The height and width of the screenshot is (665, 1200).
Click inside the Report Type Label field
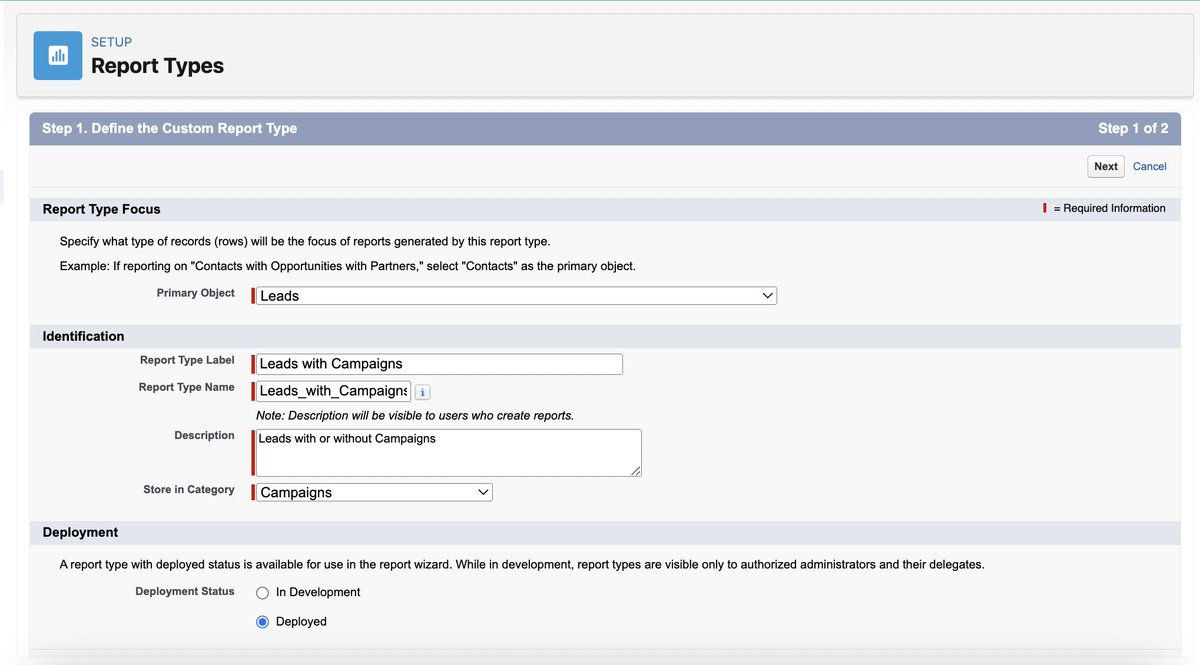(x=437, y=363)
